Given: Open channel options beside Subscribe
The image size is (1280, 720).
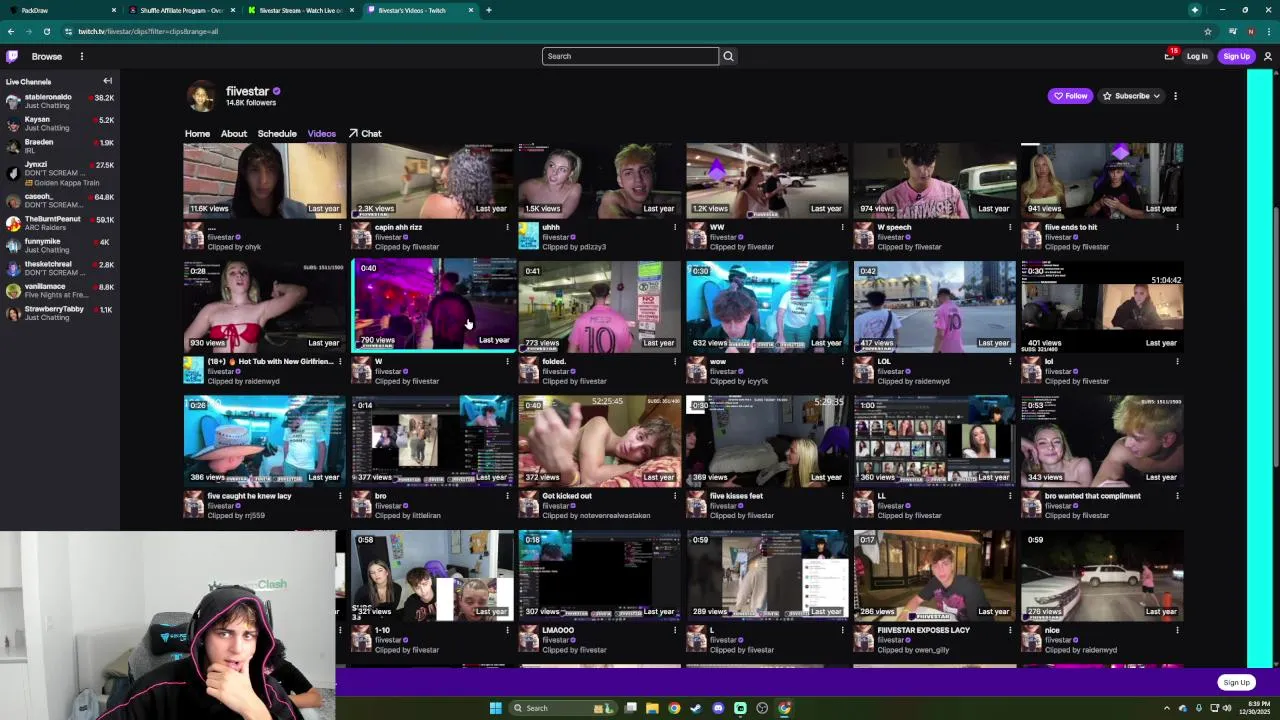Looking at the screenshot, I should (1175, 96).
